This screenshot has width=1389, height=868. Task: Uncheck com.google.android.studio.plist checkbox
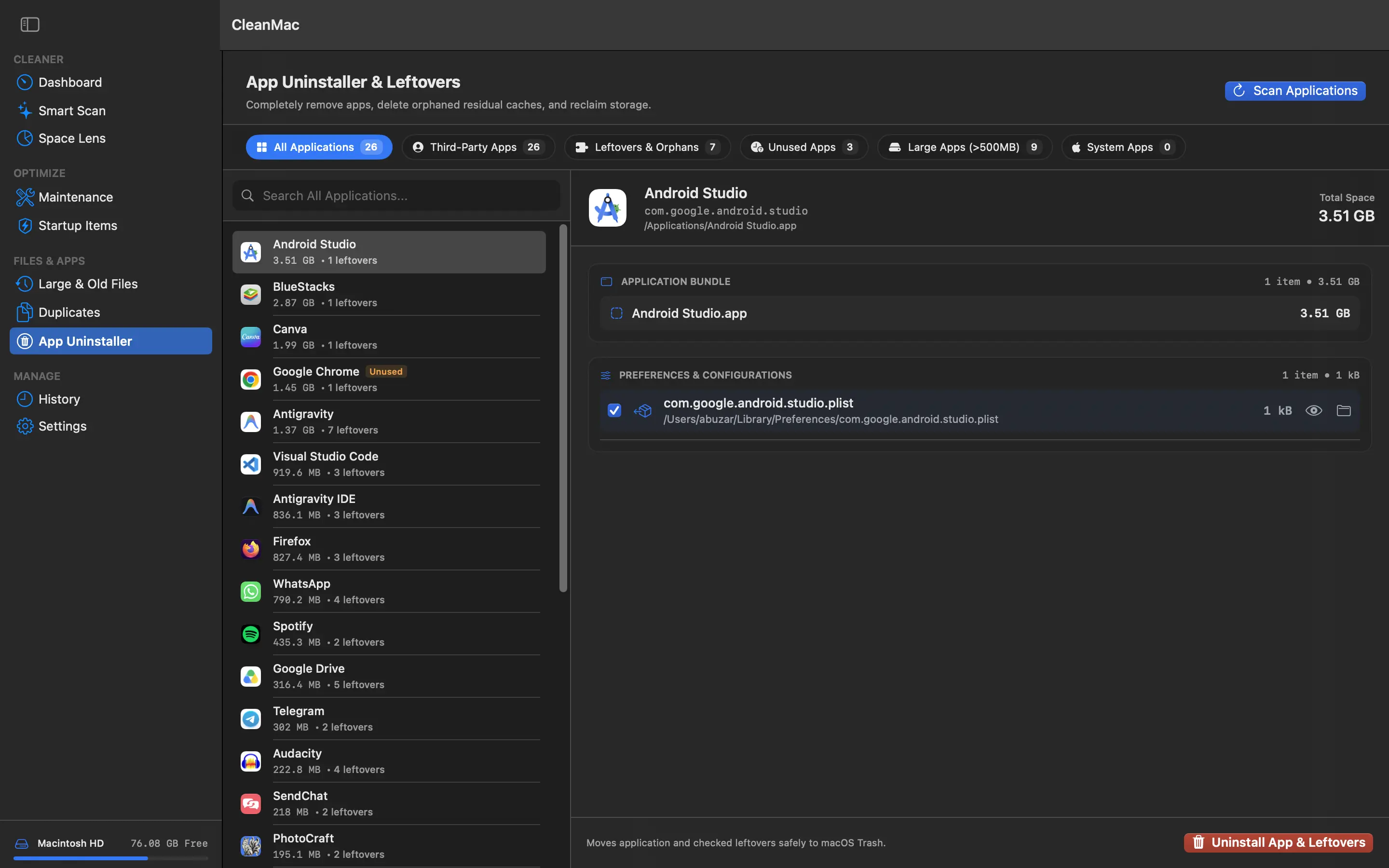(x=614, y=410)
